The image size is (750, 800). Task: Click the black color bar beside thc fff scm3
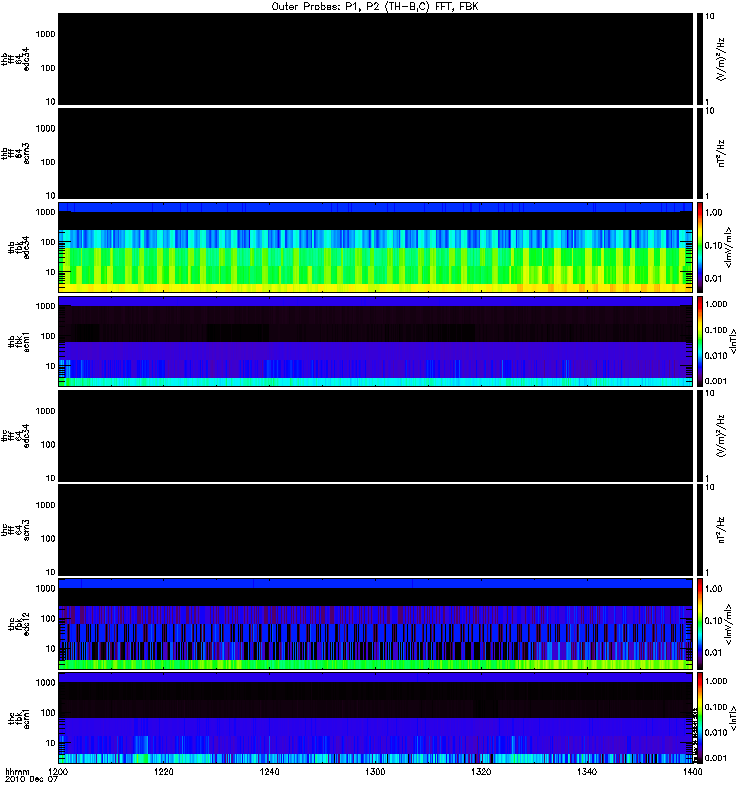click(x=699, y=530)
